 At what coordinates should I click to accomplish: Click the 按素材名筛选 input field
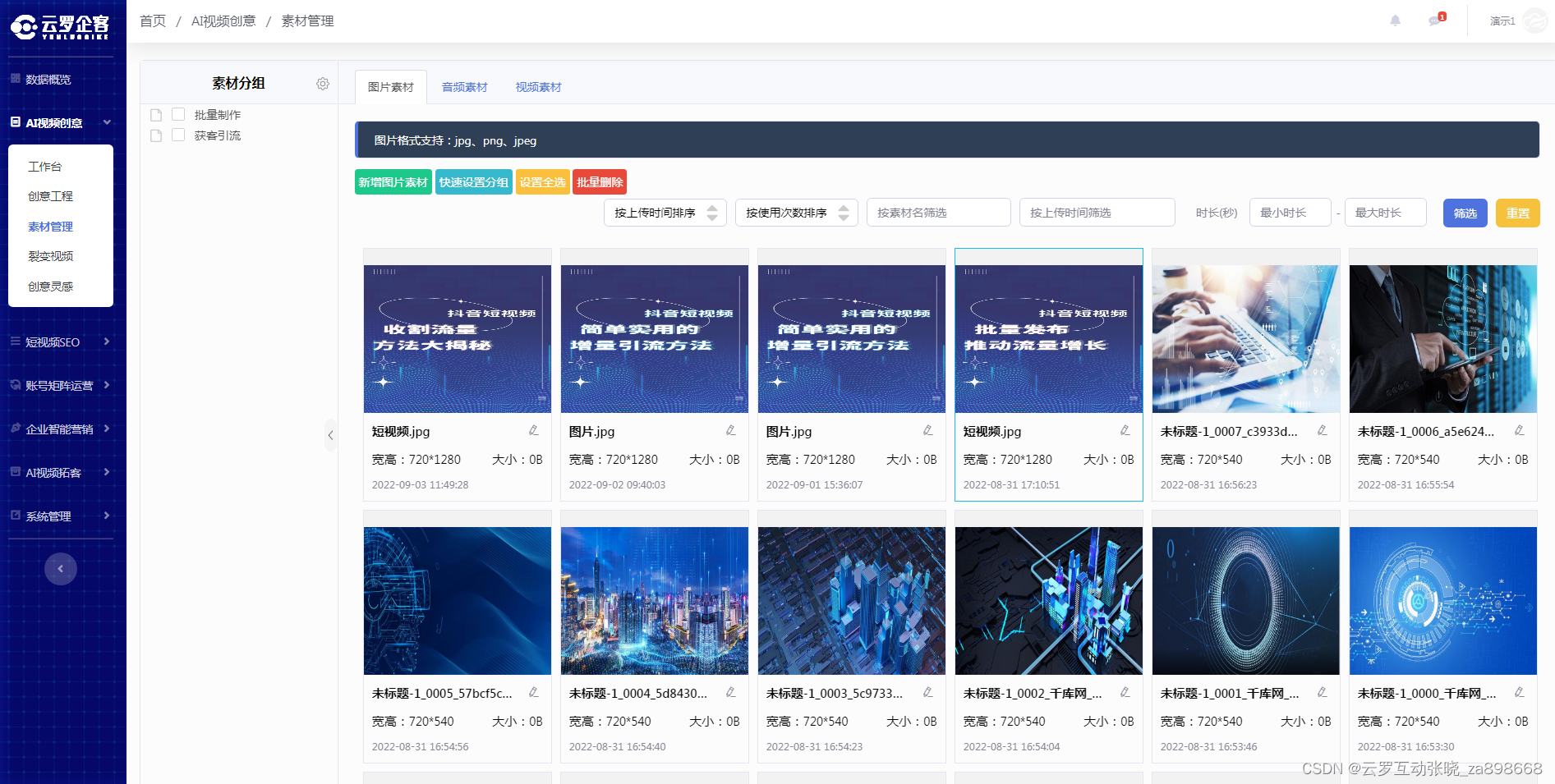point(938,213)
